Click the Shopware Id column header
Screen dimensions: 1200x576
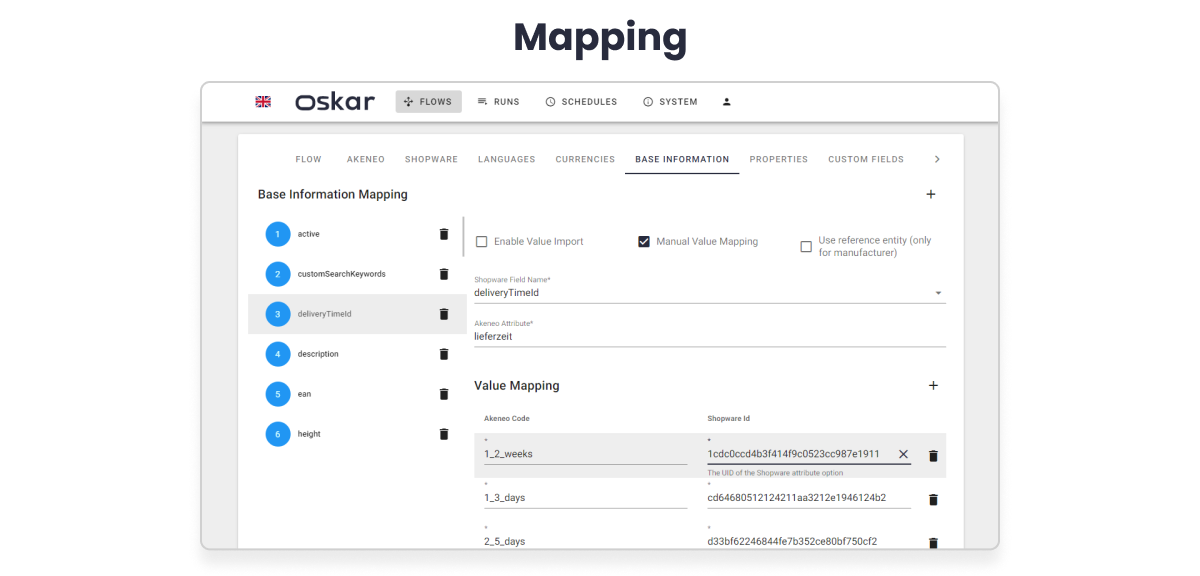coord(730,418)
